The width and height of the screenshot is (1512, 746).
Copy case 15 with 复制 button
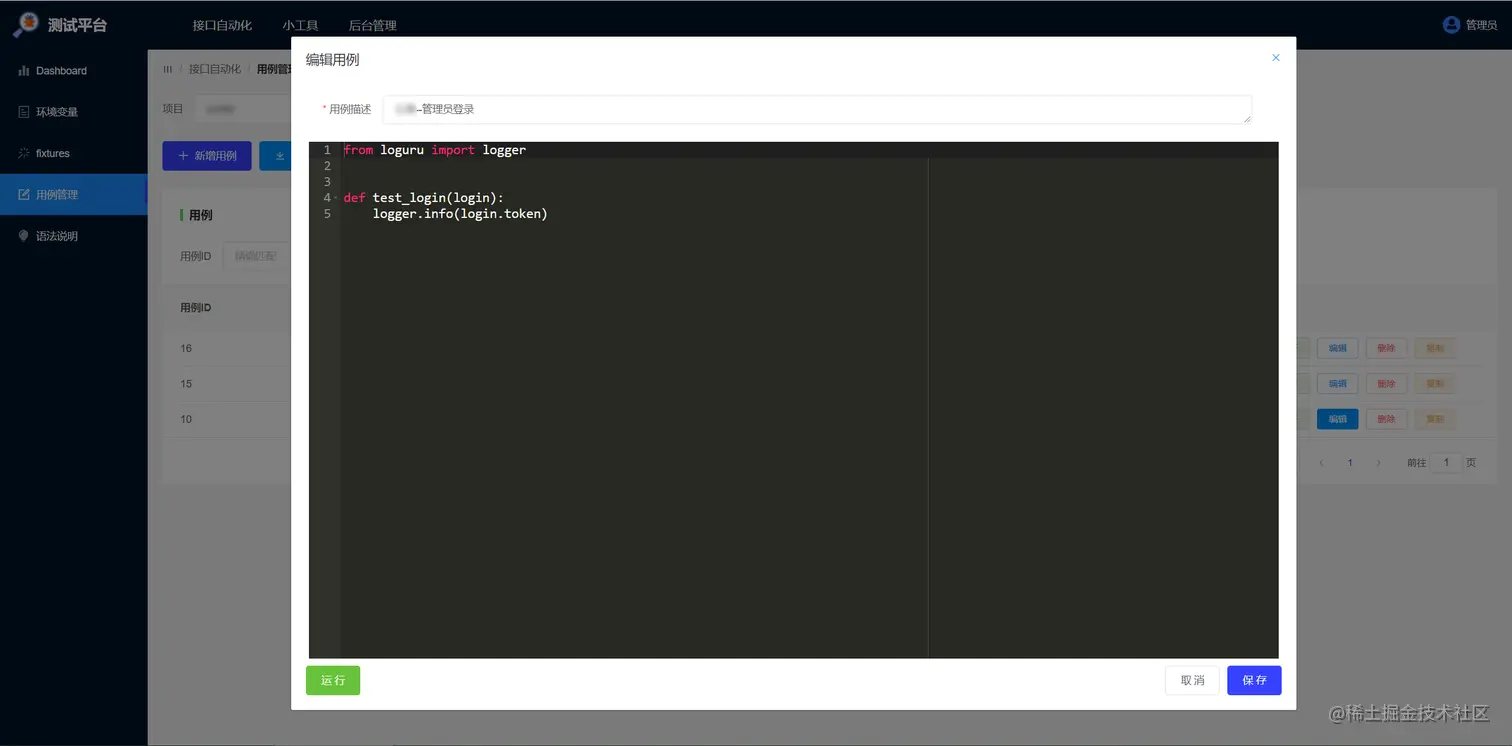tap(1435, 383)
